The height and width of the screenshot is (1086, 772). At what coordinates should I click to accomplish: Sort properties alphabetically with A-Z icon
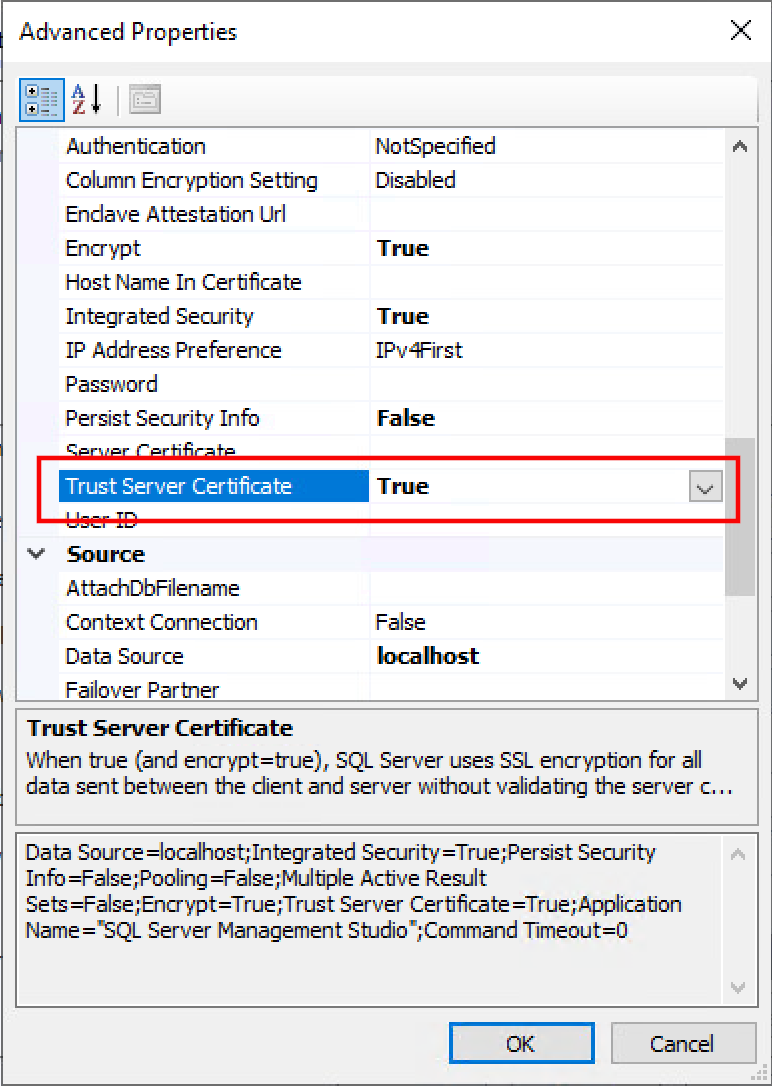[87, 100]
